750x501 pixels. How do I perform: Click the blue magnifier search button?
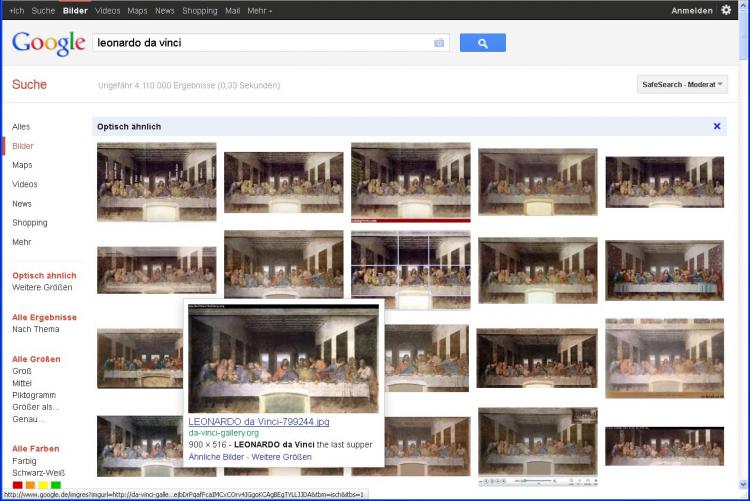482,43
